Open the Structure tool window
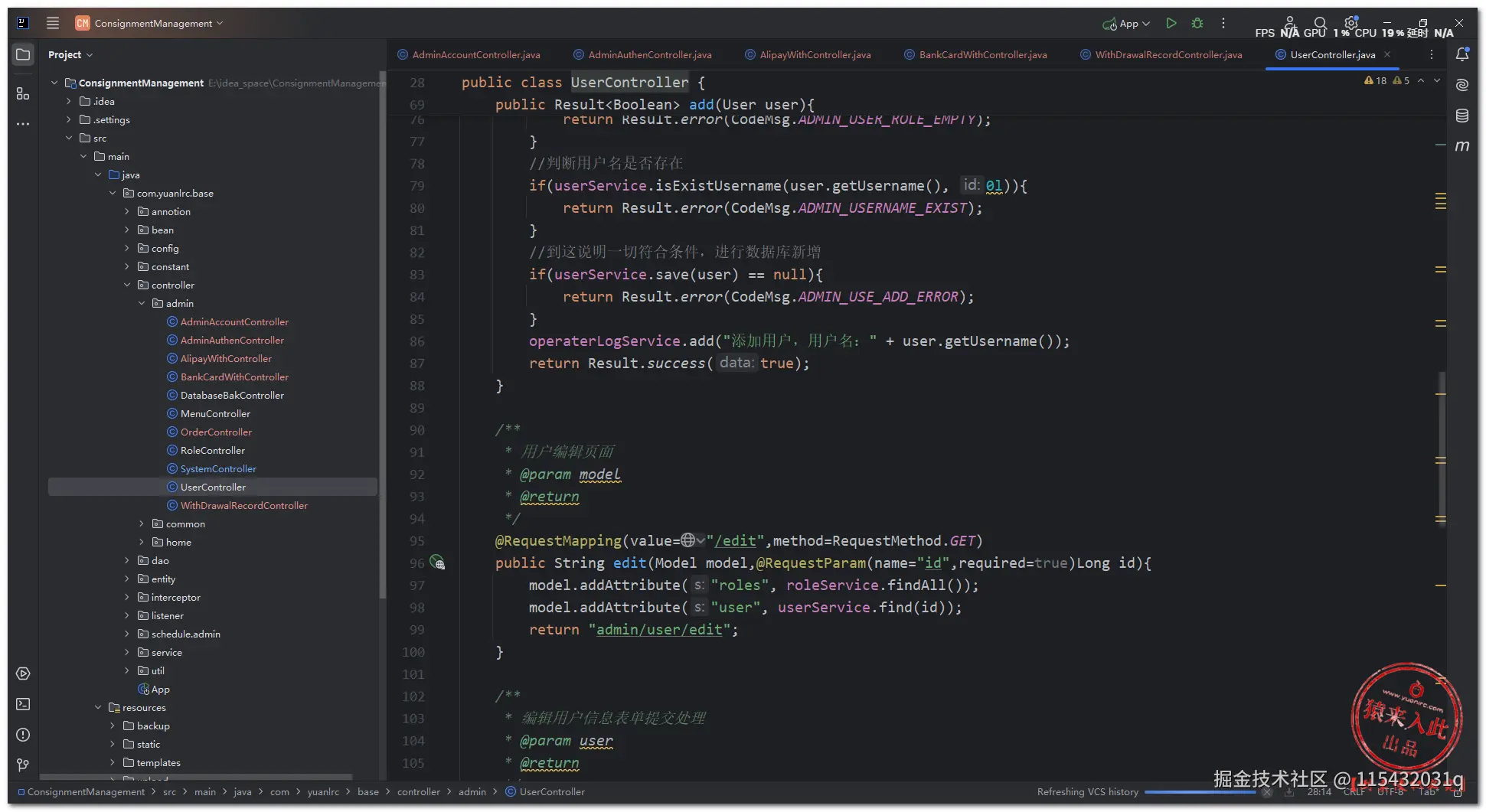 pos(23,93)
